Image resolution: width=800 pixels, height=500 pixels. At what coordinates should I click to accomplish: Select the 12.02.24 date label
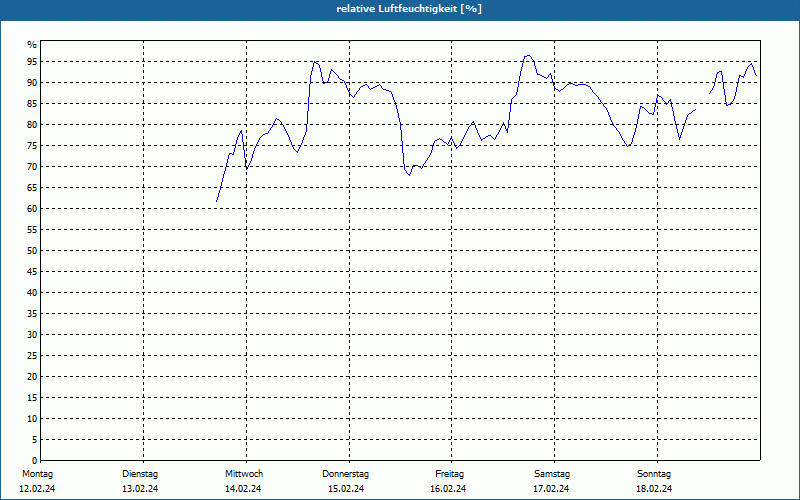pos(37,489)
